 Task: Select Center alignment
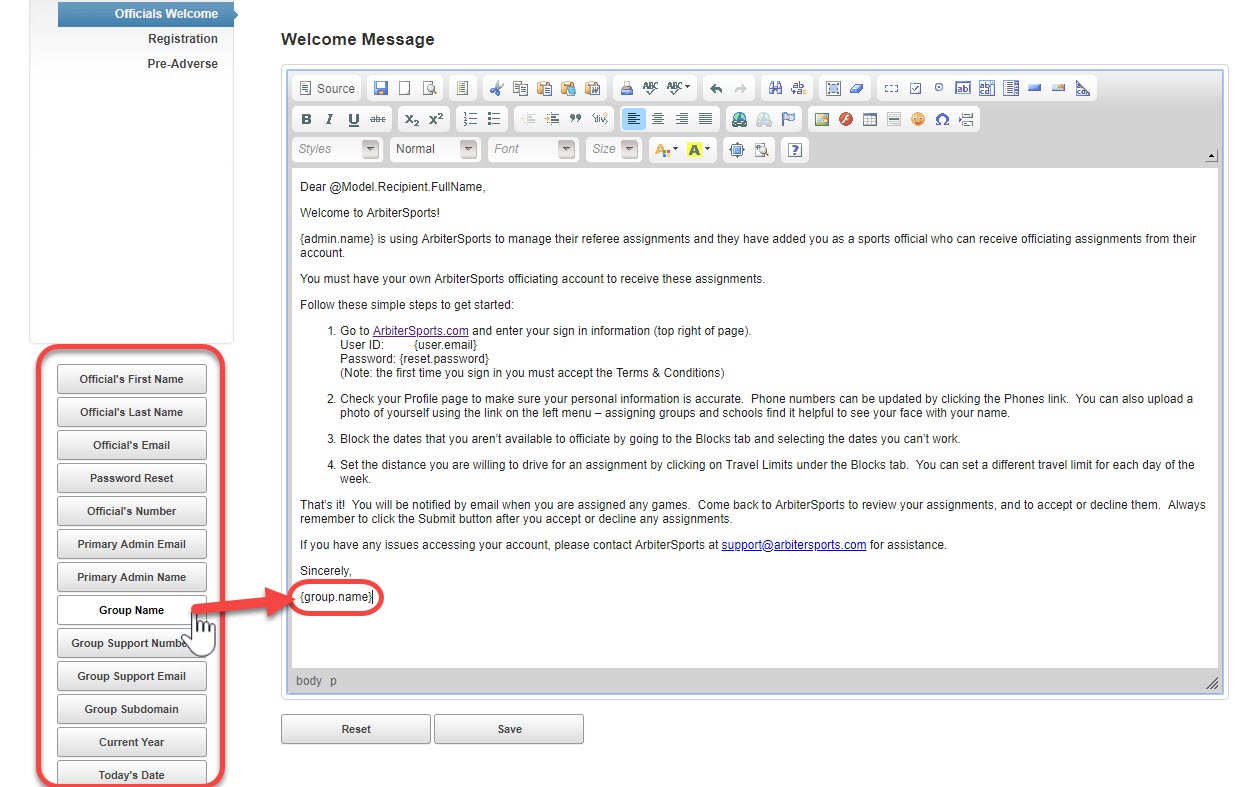coord(657,119)
